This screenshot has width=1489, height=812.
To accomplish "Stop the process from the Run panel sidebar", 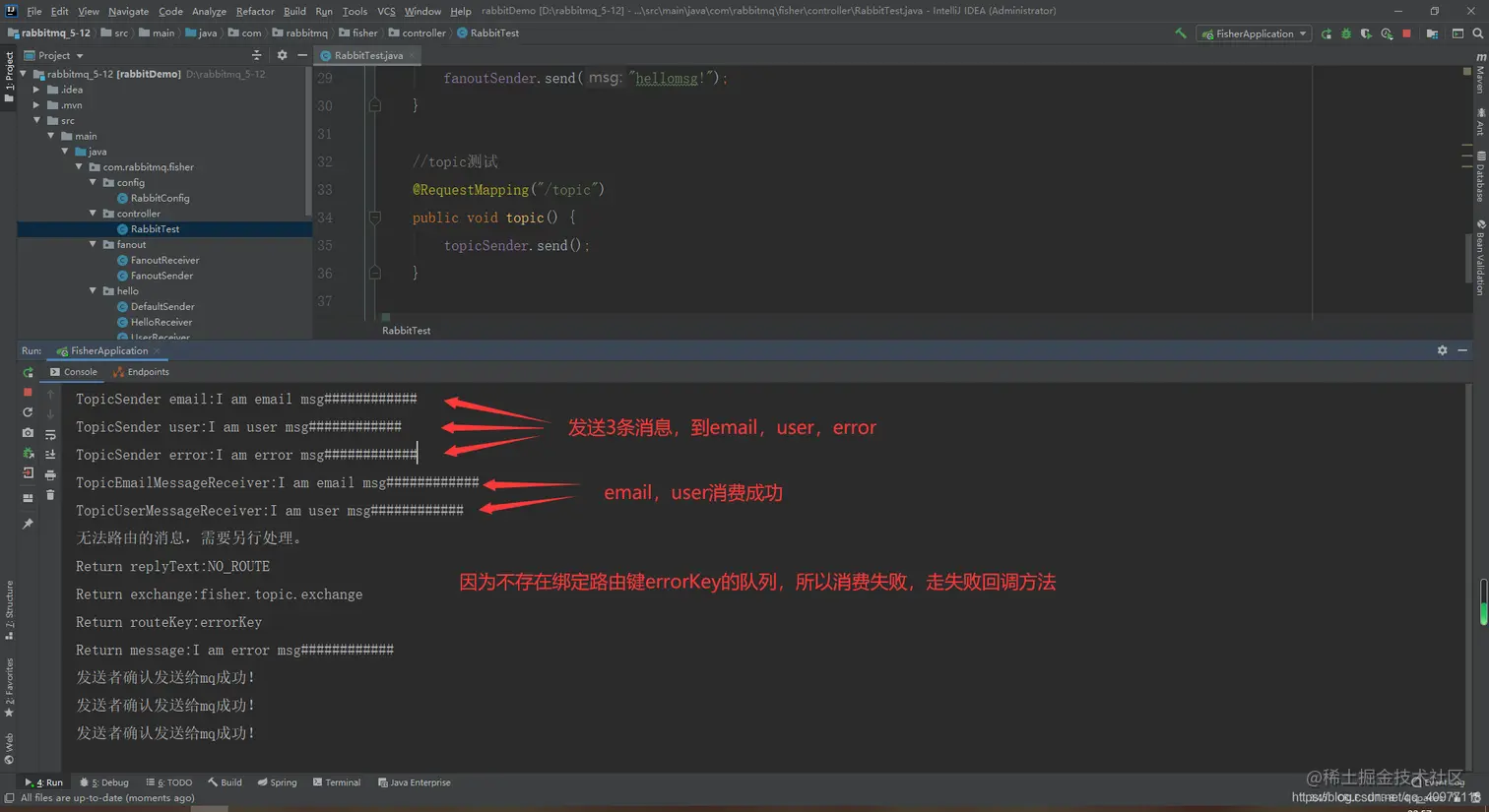I will (28, 393).
